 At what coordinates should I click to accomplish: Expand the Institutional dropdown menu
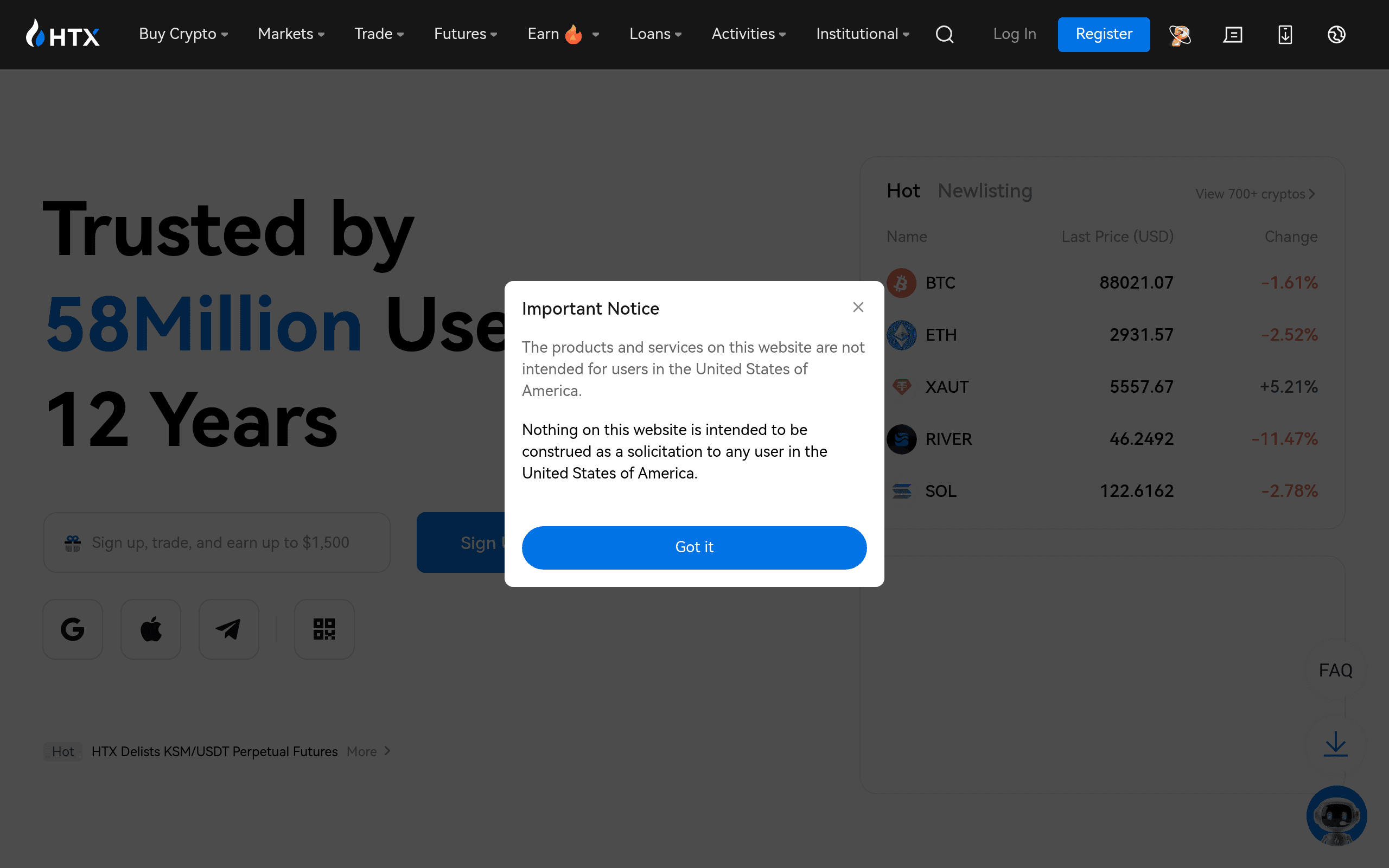(863, 34)
